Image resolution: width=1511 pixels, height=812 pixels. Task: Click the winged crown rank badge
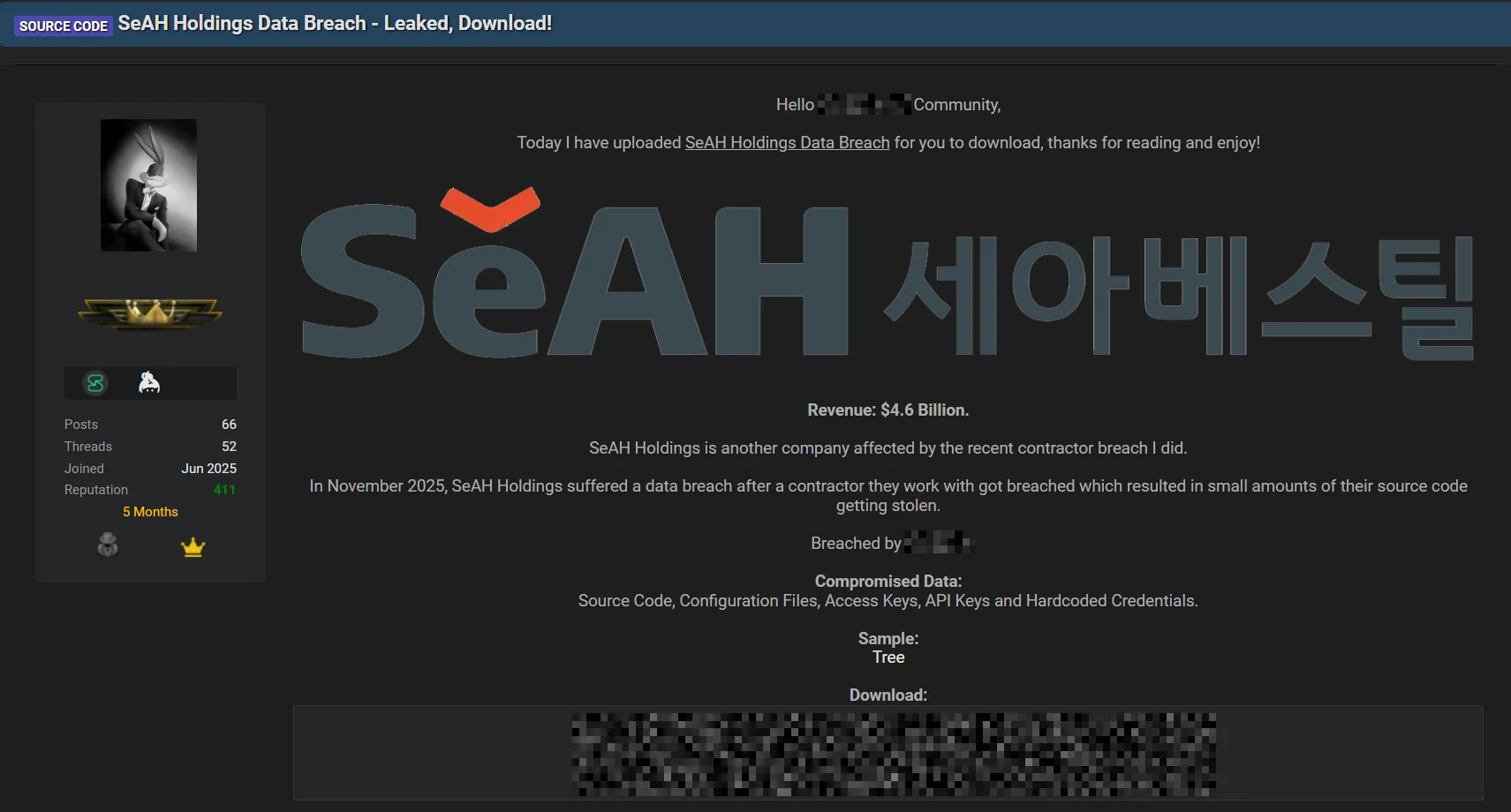point(150,313)
